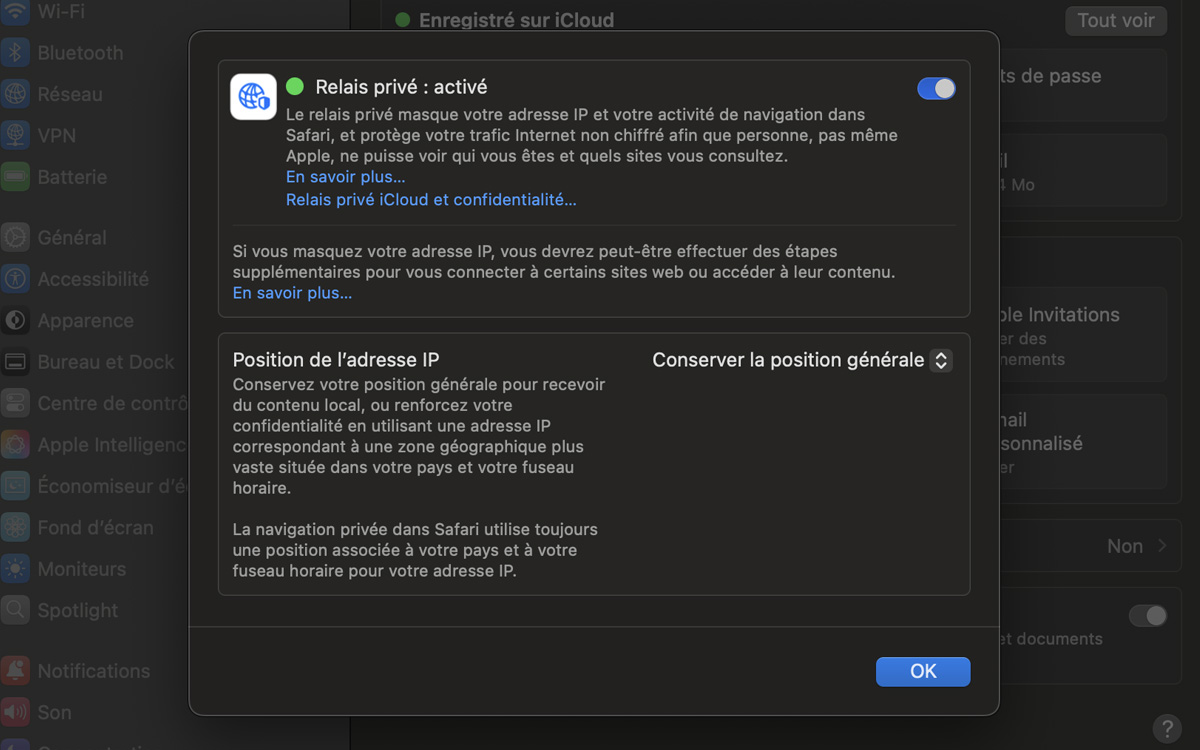Switch the toggle near 'et documents'
The width and height of the screenshot is (1200, 750).
tap(1147, 616)
